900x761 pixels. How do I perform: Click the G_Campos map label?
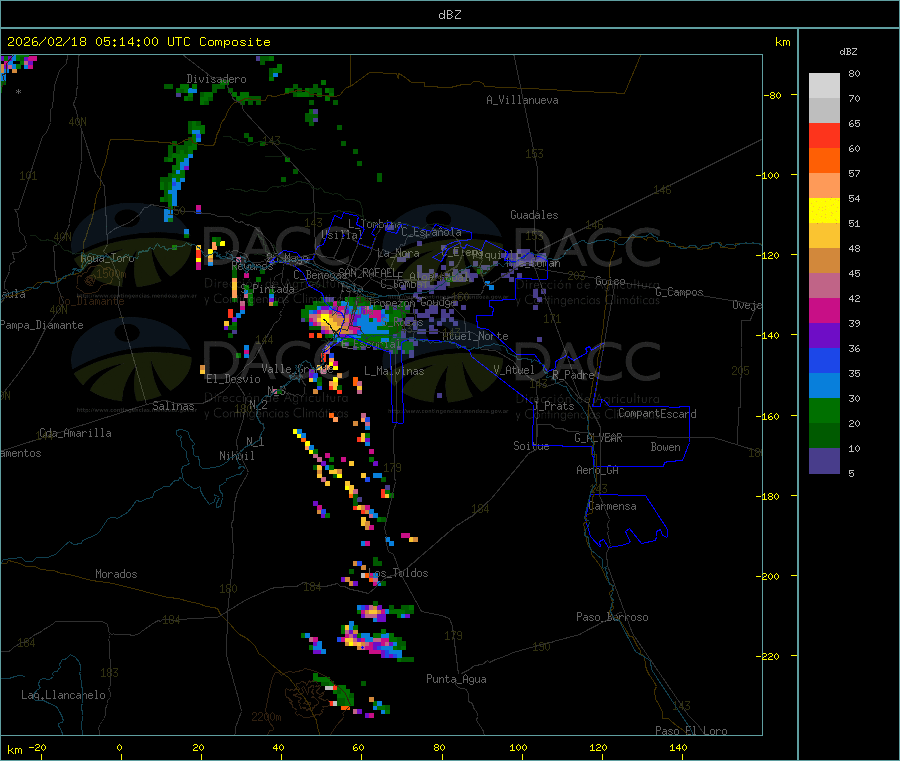click(679, 292)
